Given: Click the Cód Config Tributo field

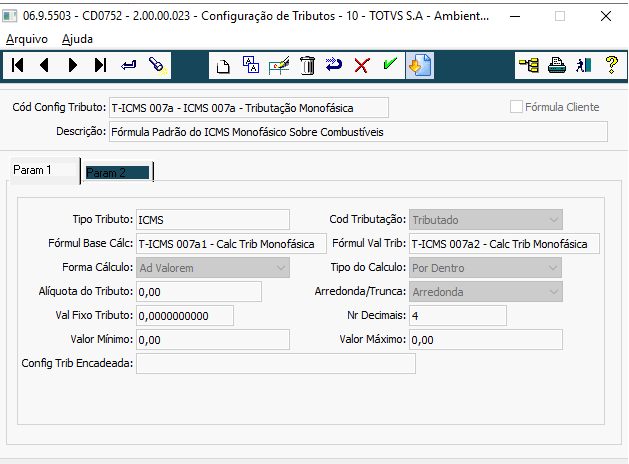Looking at the screenshot, I should [x=249, y=107].
